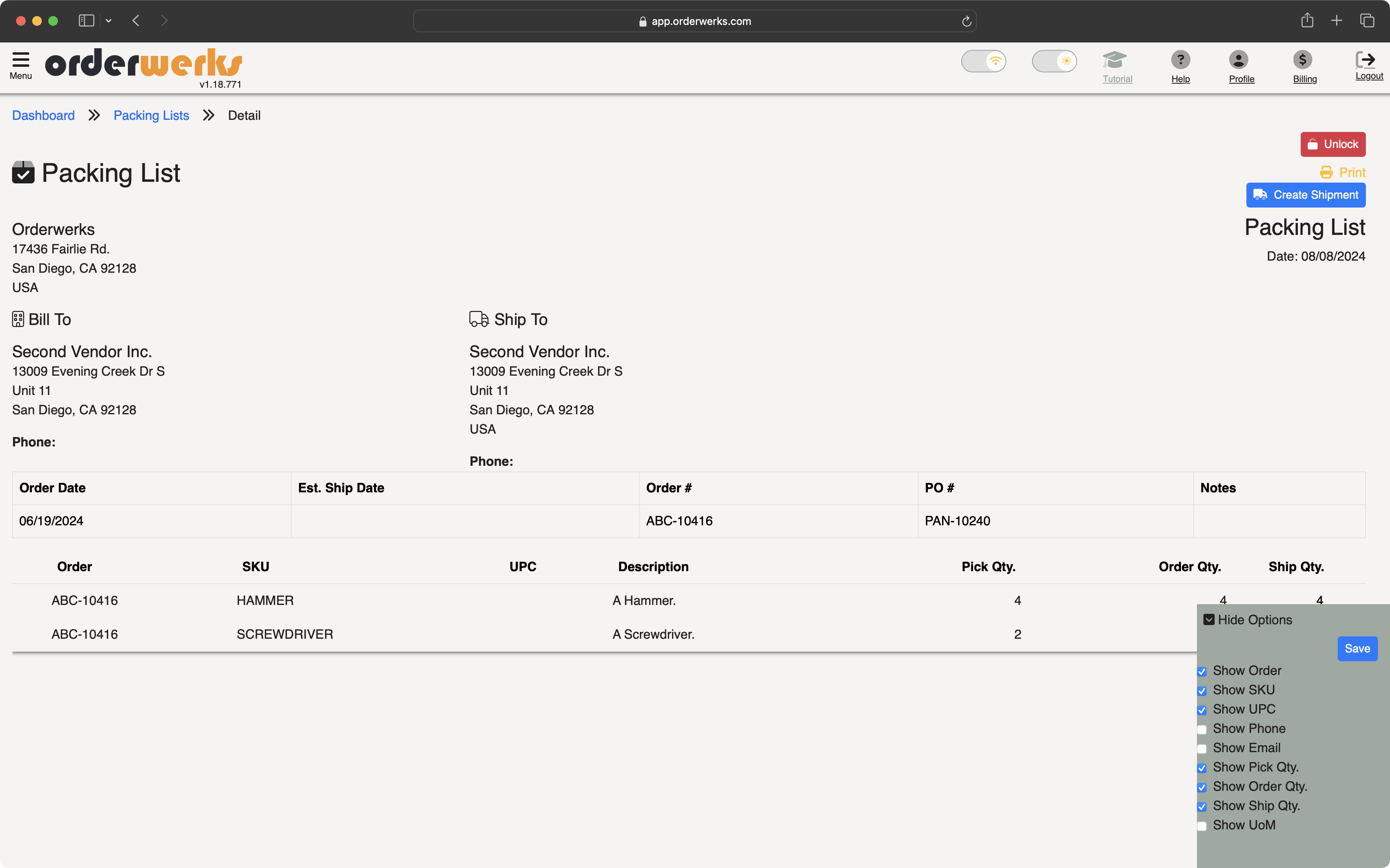Uncheck Show Pick Qty. checkbox

[x=1202, y=768]
